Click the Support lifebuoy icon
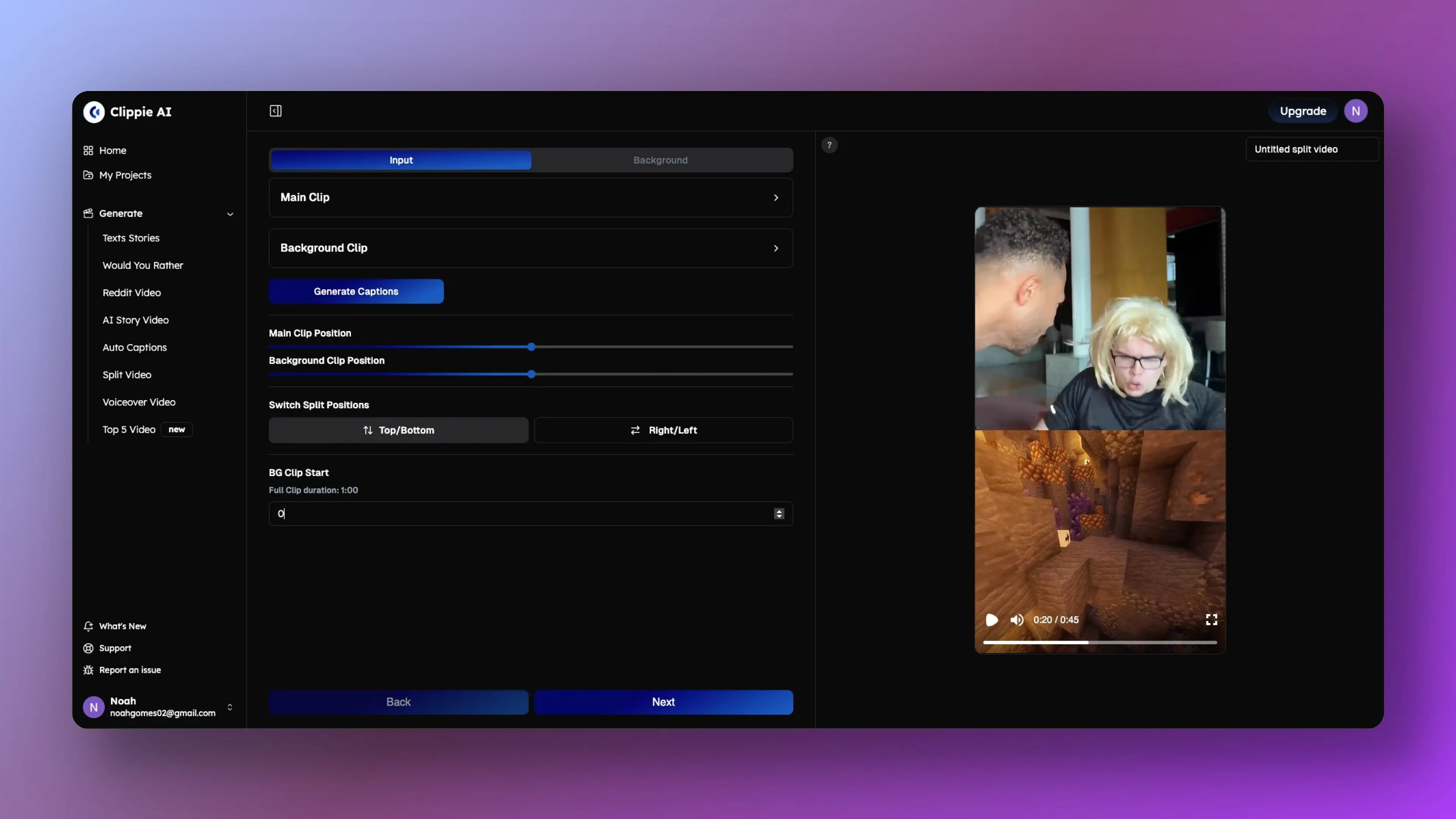This screenshot has width=1456, height=819. pyautogui.click(x=88, y=648)
